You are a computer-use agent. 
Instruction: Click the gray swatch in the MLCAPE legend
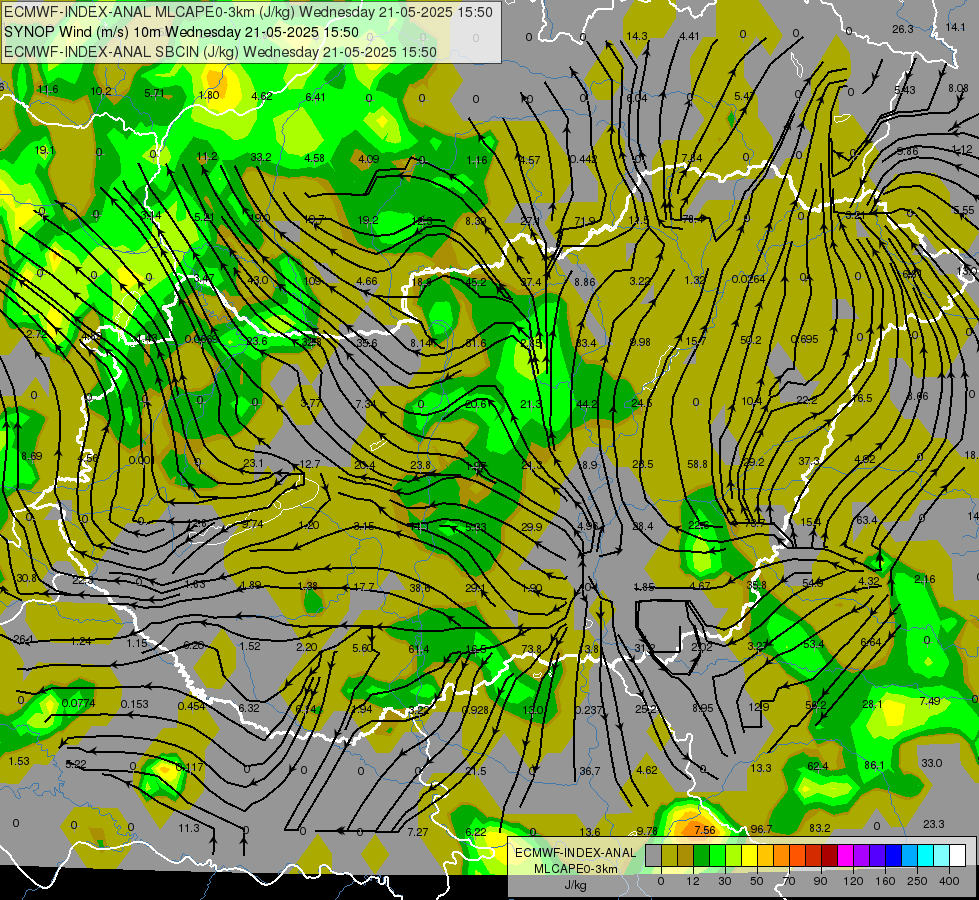point(654,856)
